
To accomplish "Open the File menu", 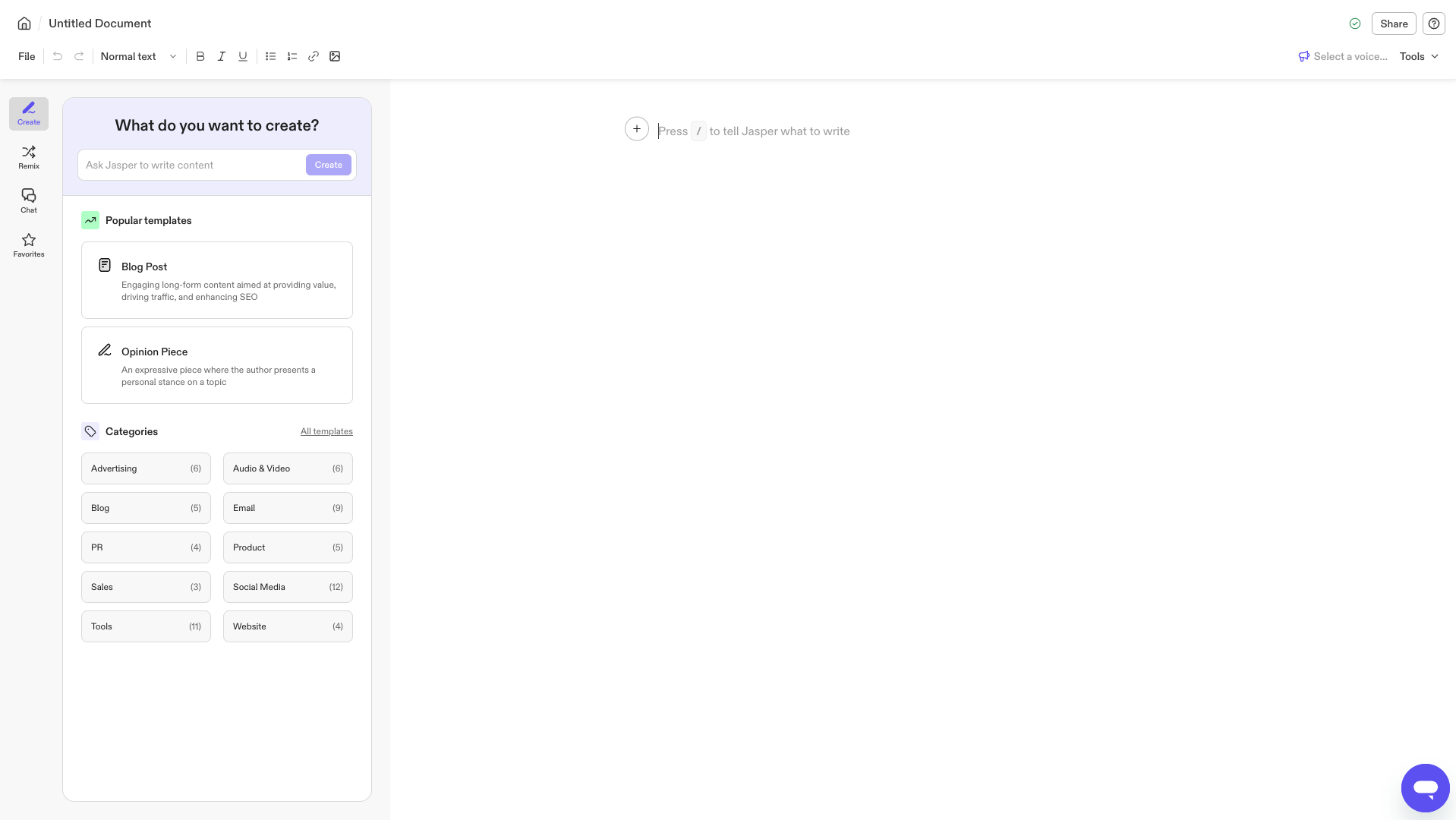I will [25, 55].
